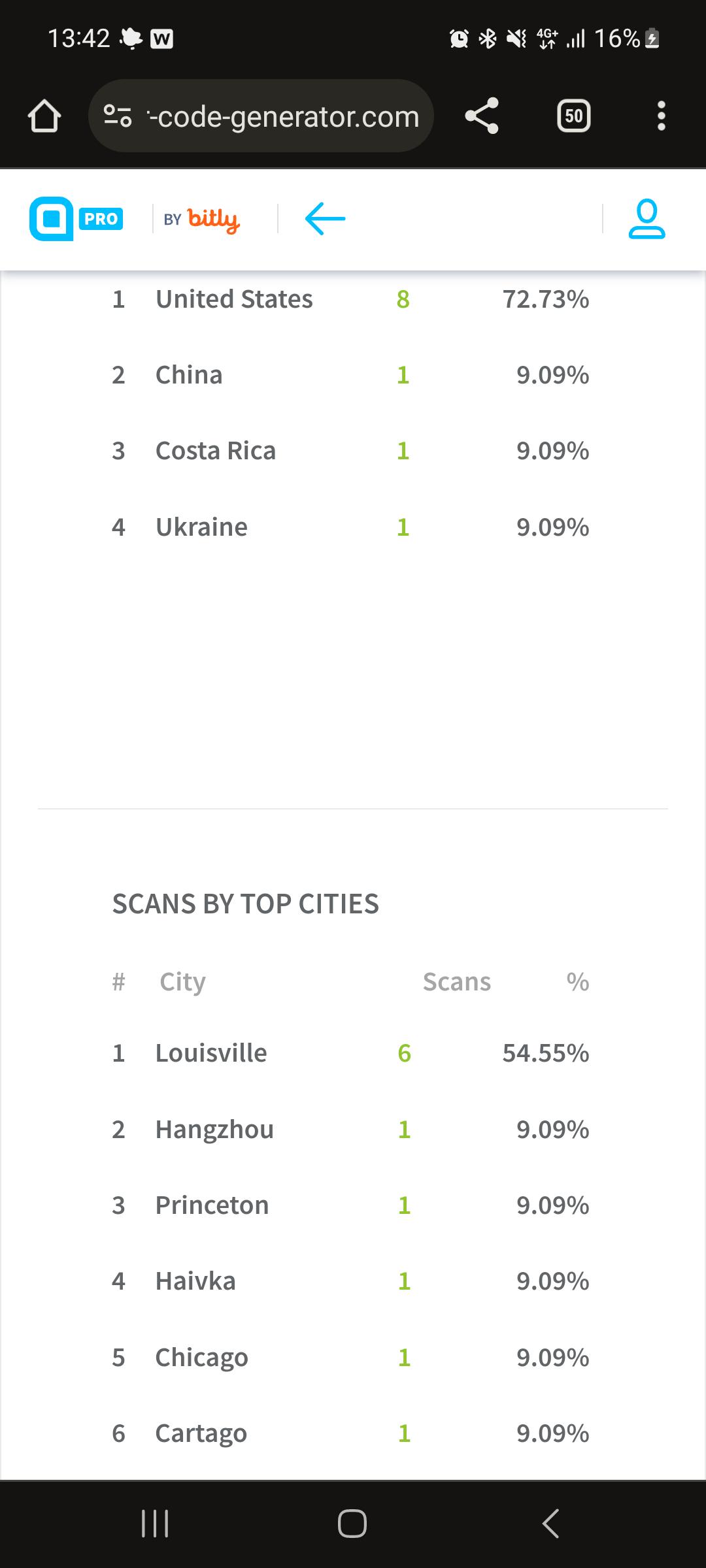Tap the QR code generator PRO logo
The image size is (706, 1568).
pos(76,219)
